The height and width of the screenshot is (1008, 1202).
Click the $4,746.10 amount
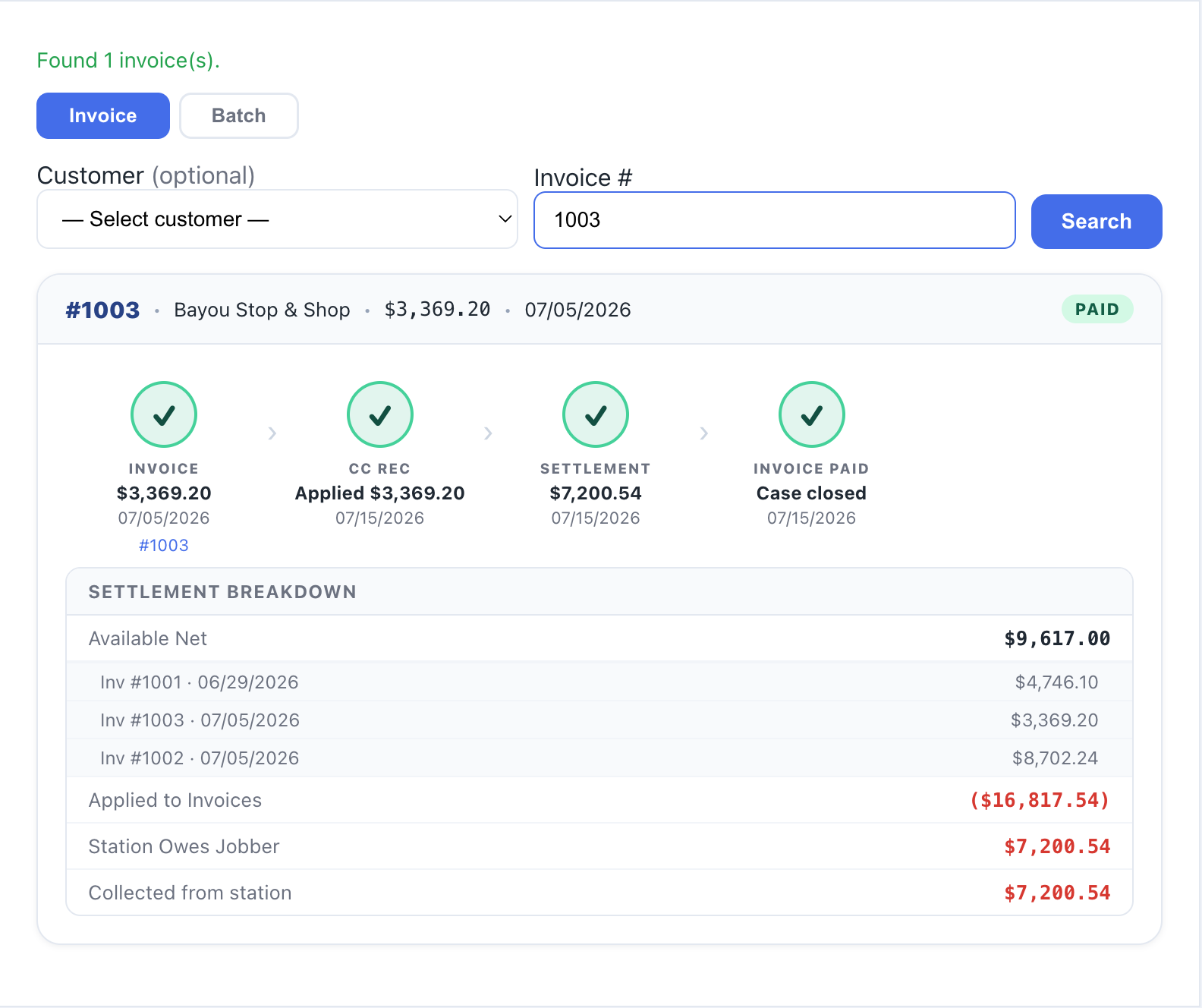tap(1056, 682)
